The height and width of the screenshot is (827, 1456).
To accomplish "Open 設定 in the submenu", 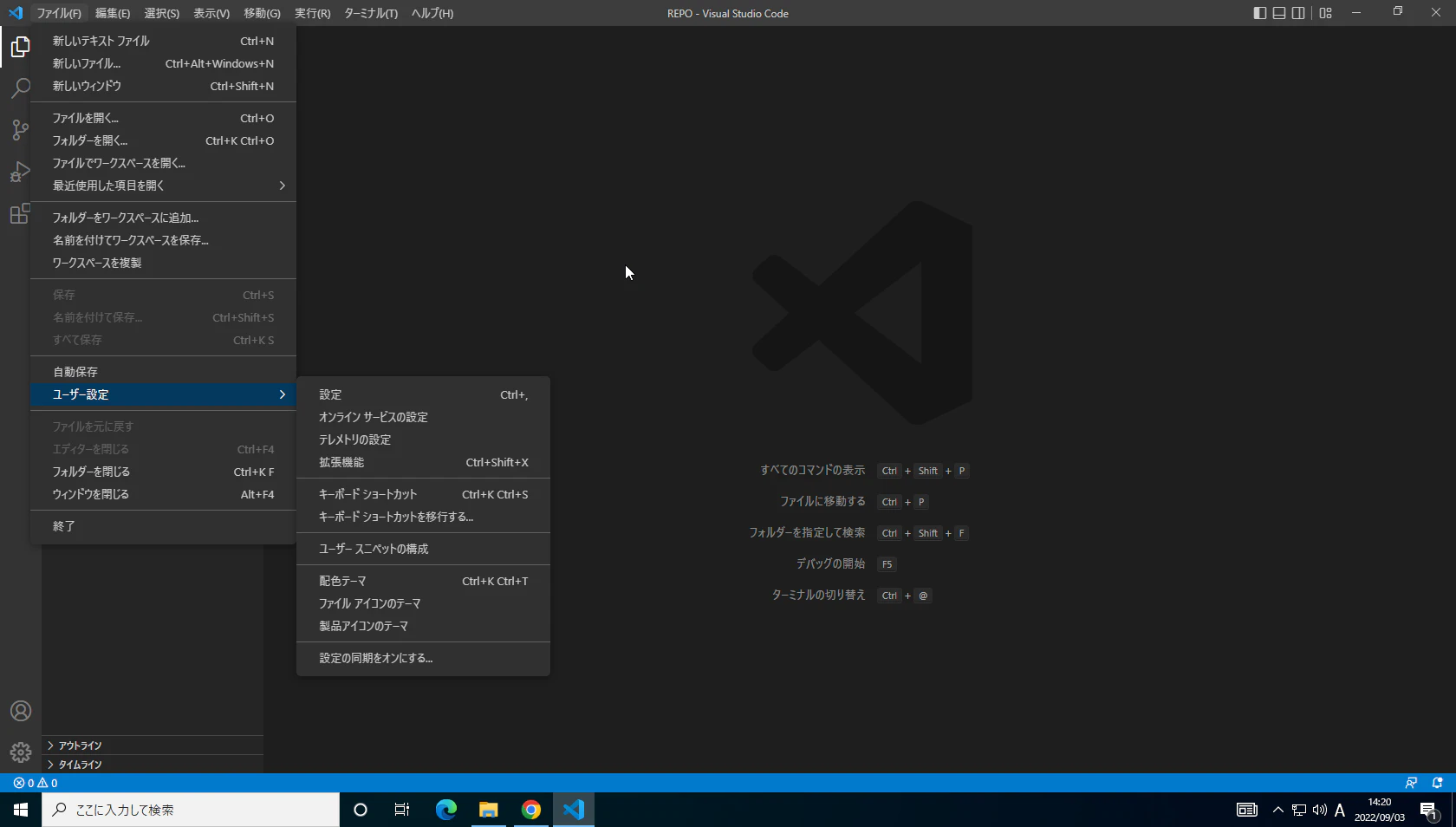I will coord(424,394).
